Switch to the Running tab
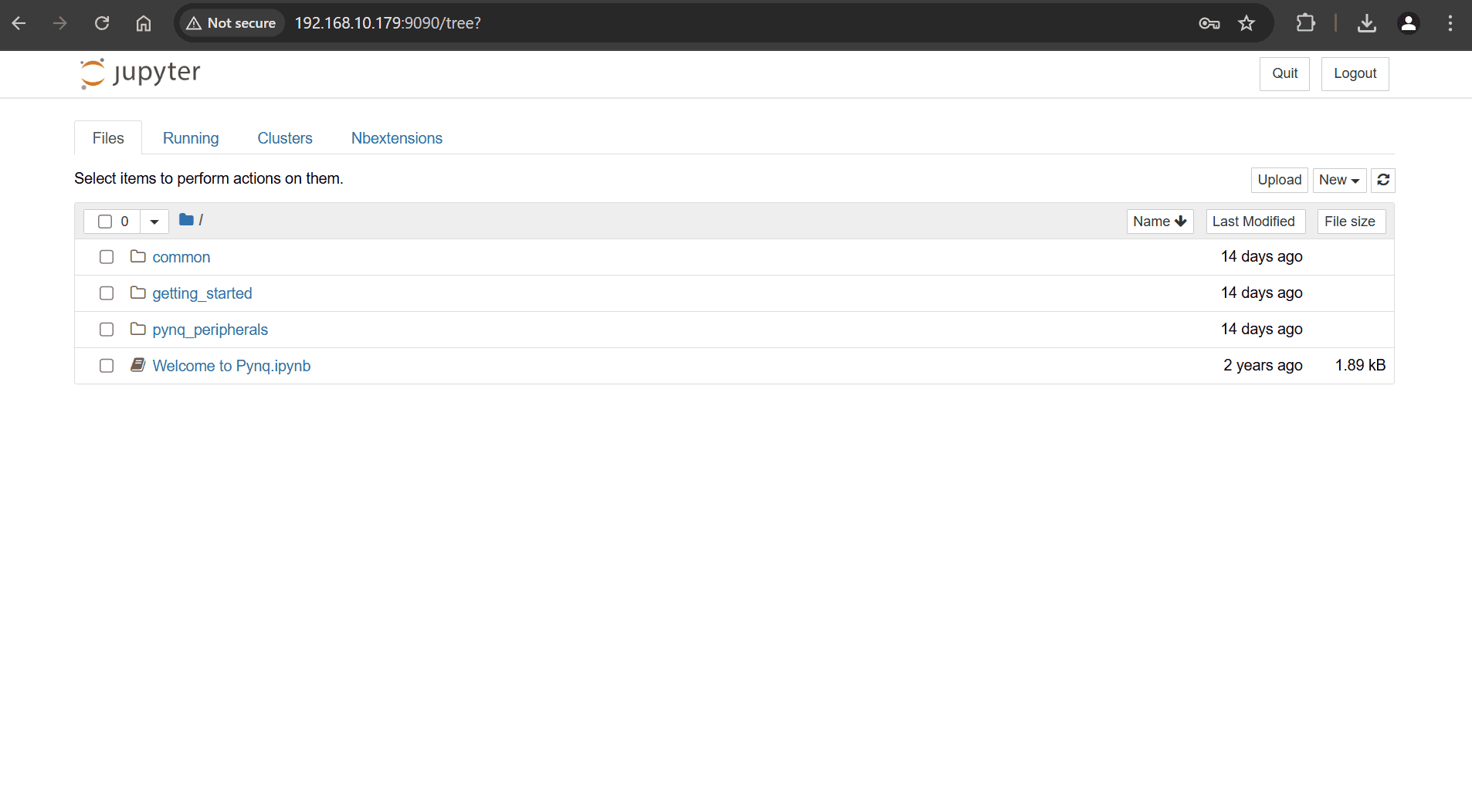The width and height of the screenshot is (1472, 812). (191, 138)
